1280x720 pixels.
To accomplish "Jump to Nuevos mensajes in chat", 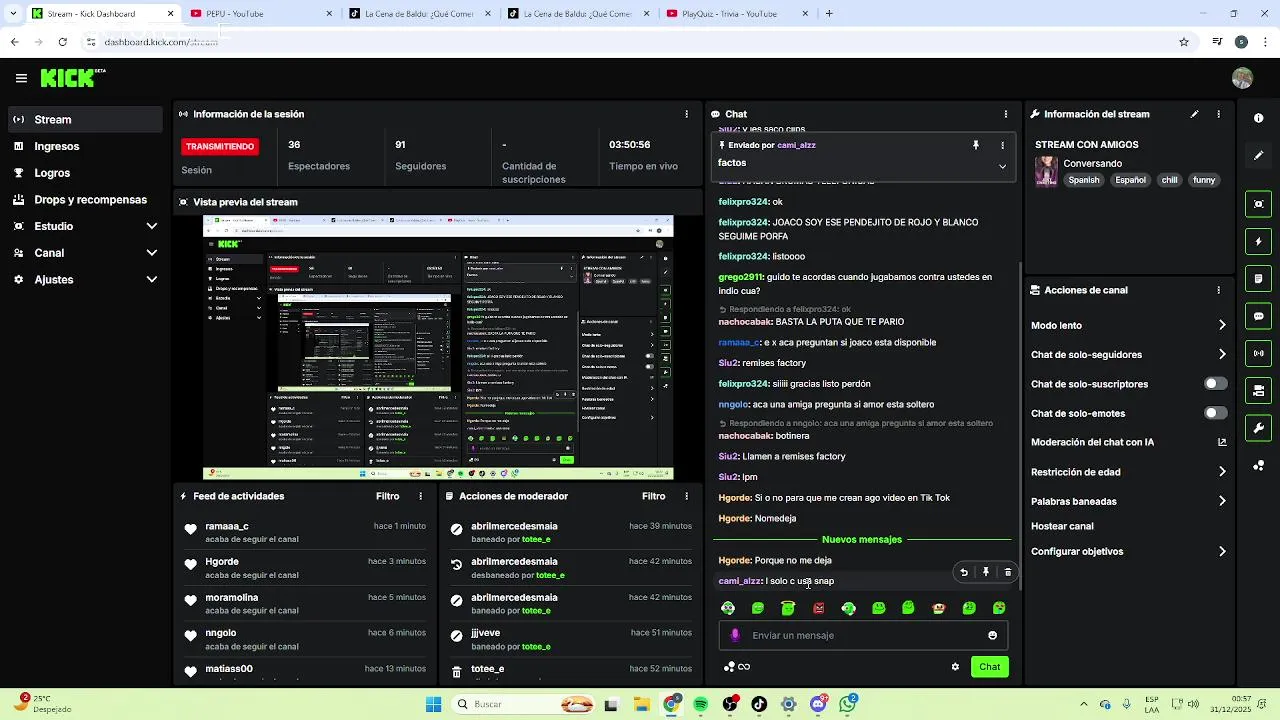I will tap(861, 540).
